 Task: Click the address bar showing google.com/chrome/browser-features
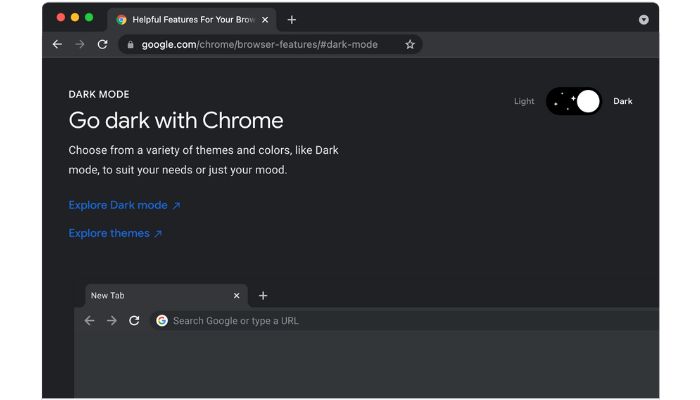(x=270, y=44)
